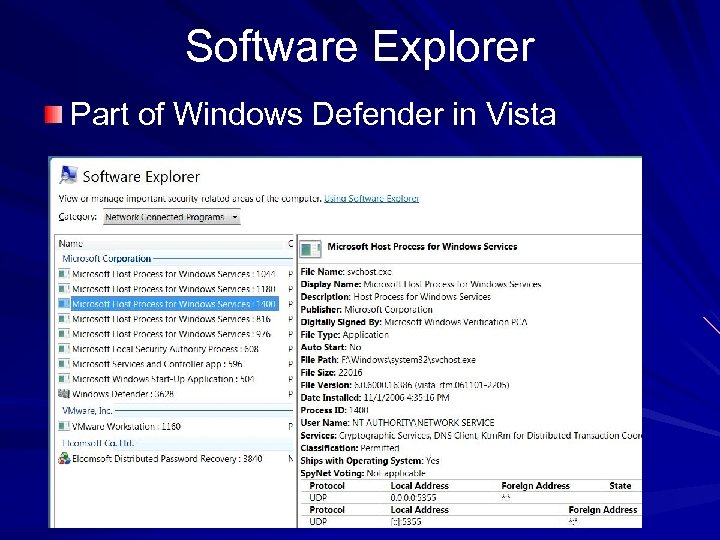Open the Category dropdown showing Network Connected Programs

[172, 217]
